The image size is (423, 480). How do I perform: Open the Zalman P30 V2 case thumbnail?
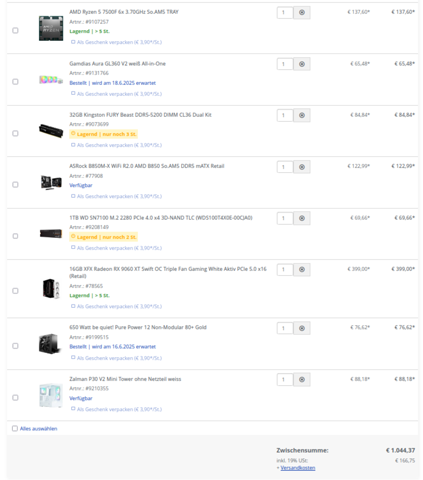tap(51, 395)
